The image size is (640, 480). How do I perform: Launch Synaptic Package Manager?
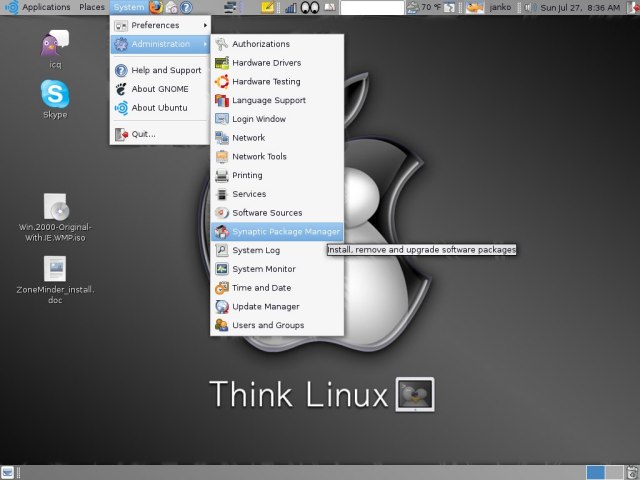(277, 231)
